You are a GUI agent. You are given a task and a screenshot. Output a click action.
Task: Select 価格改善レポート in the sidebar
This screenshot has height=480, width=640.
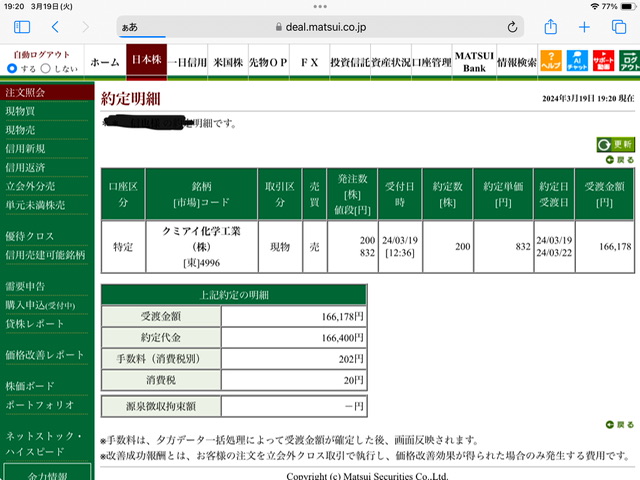(44, 355)
